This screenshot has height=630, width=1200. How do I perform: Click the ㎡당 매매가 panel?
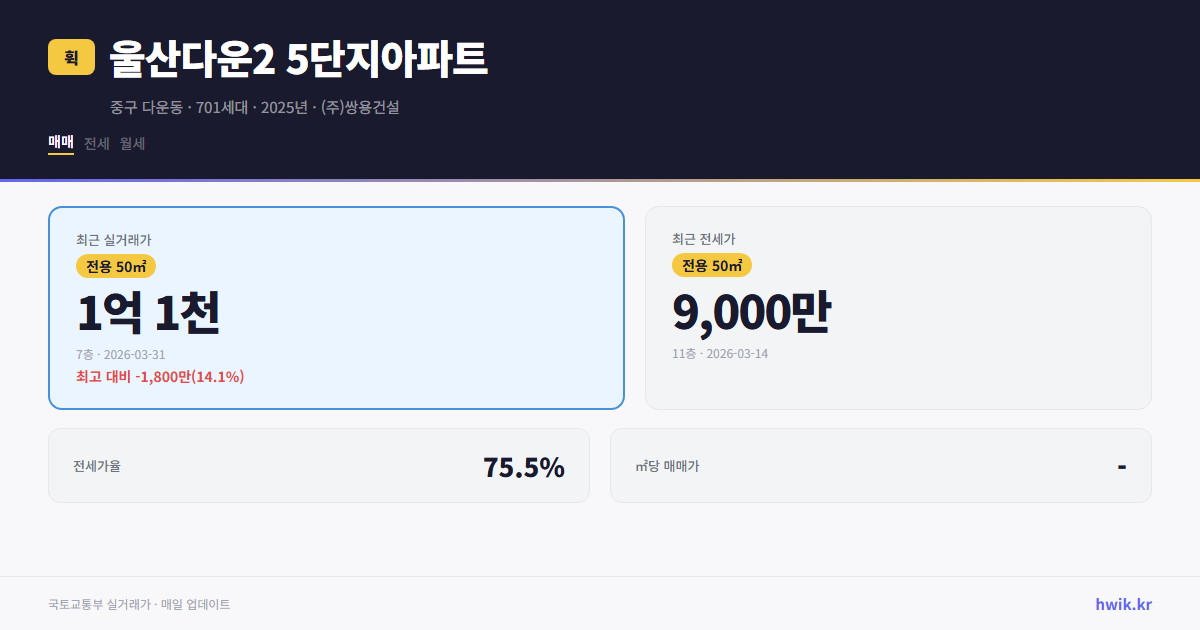(880, 465)
